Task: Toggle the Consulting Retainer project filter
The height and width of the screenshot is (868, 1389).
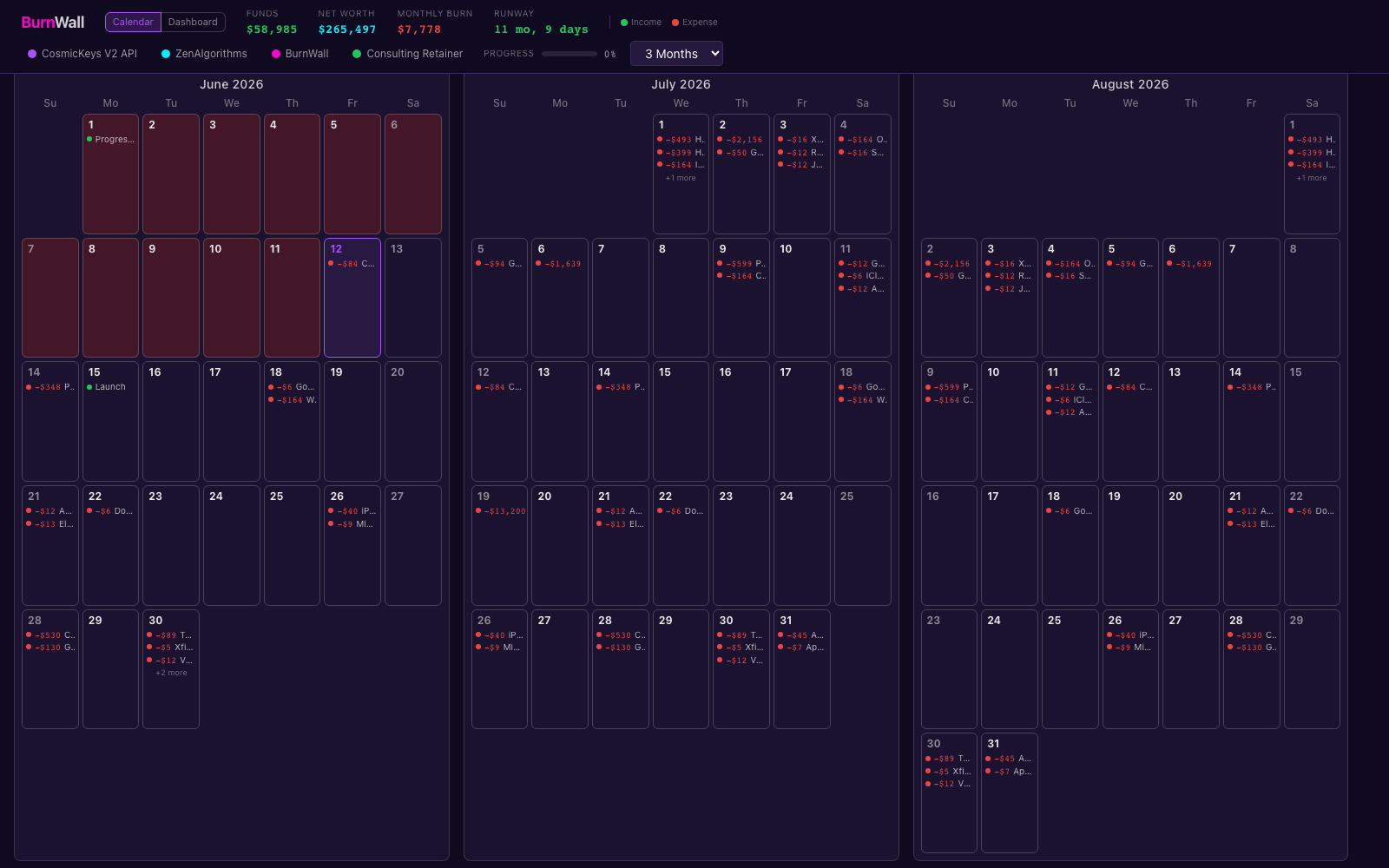Action: (407, 54)
